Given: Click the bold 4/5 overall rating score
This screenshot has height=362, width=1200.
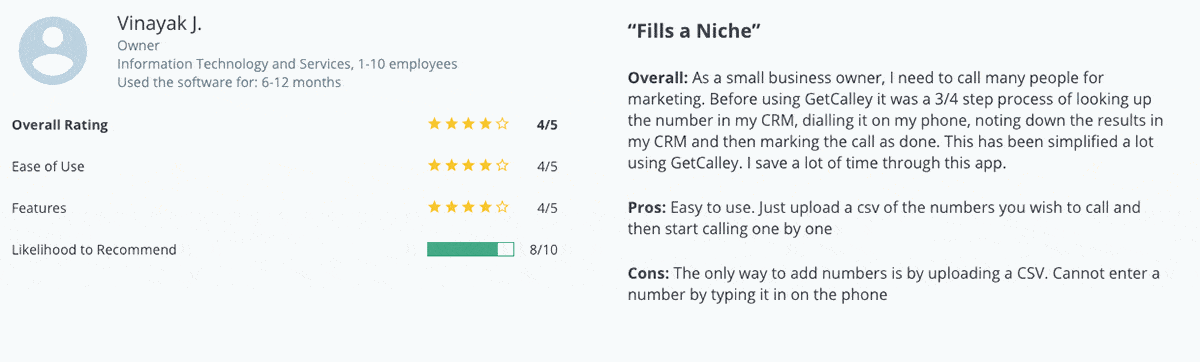Looking at the screenshot, I should (547, 125).
